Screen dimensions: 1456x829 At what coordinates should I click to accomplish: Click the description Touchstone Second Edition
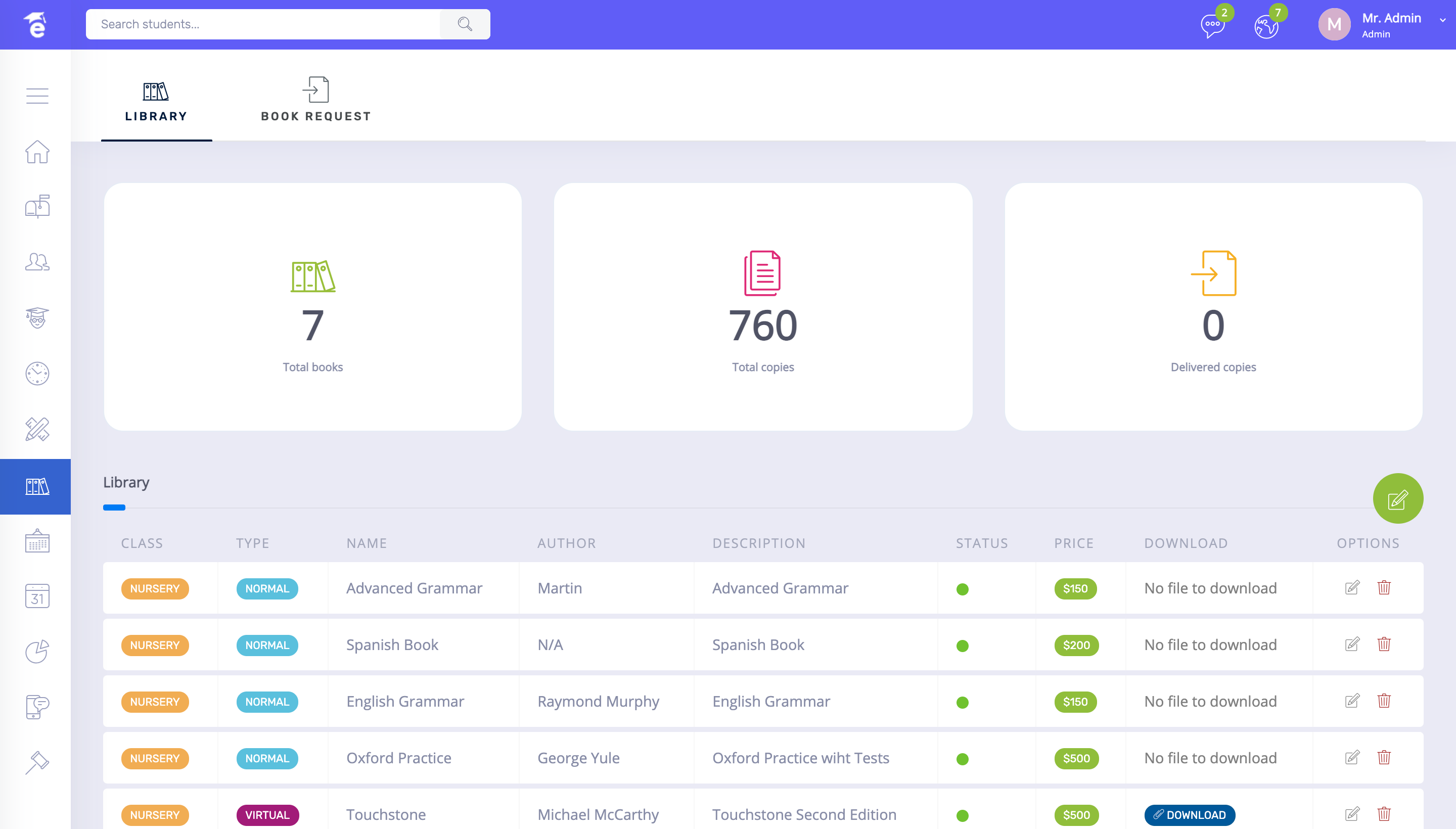pyautogui.click(x=804, y=814)
